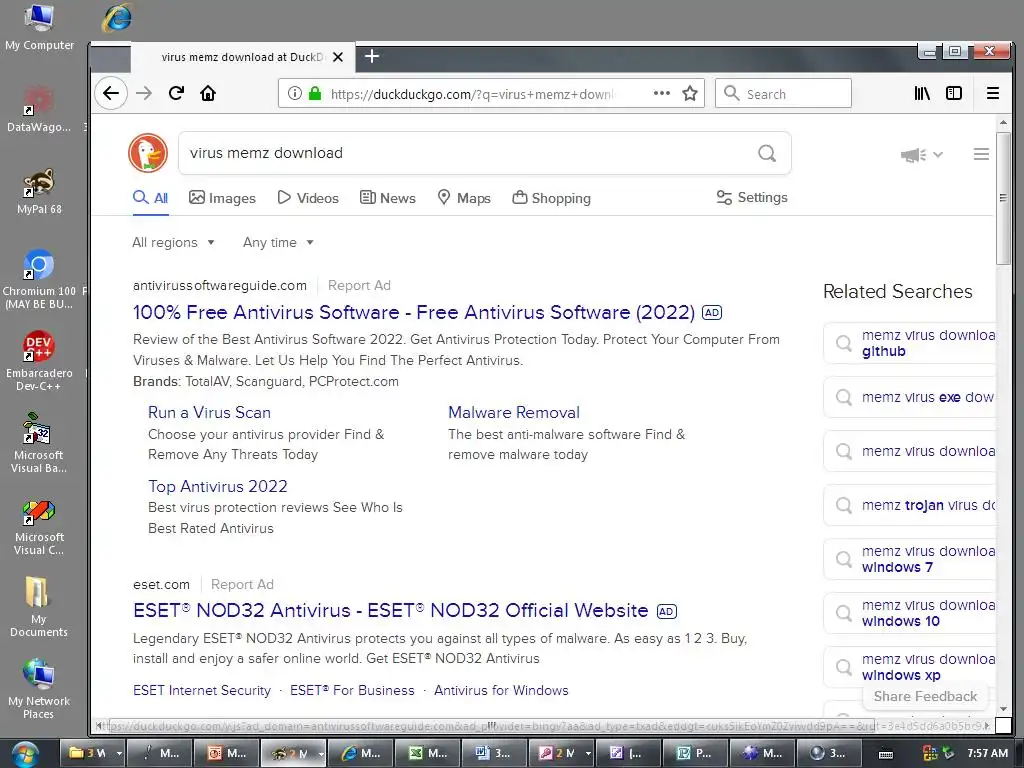The image size is (1024, 768).
Task: Click the megaphone spread icon
Action: pos(913,155)
